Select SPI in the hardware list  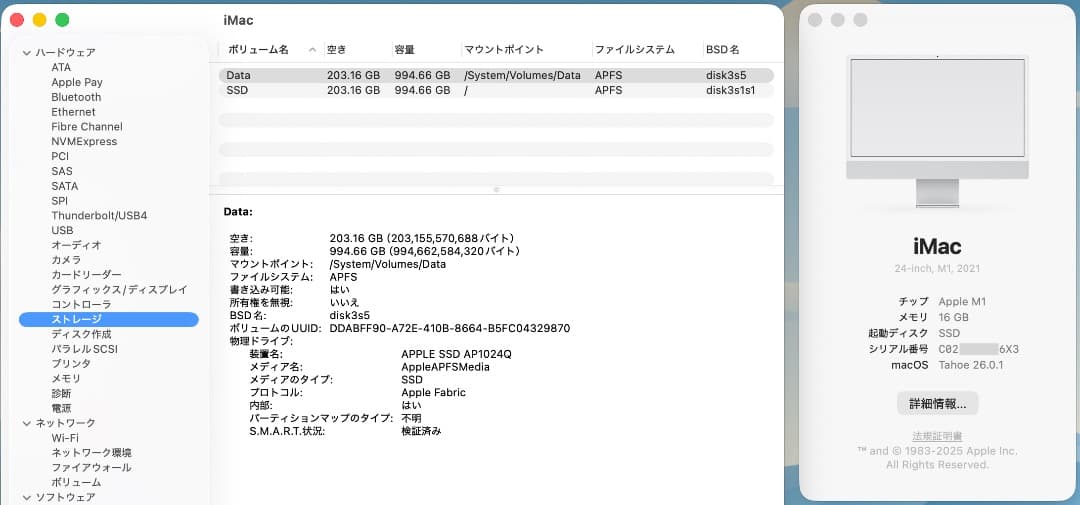pyautogui.click(x=59, y=200)
